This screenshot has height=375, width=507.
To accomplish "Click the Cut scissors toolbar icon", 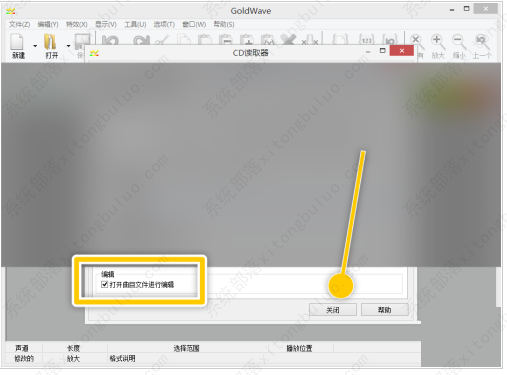I will pyautogui.click(x=162, y=40).
